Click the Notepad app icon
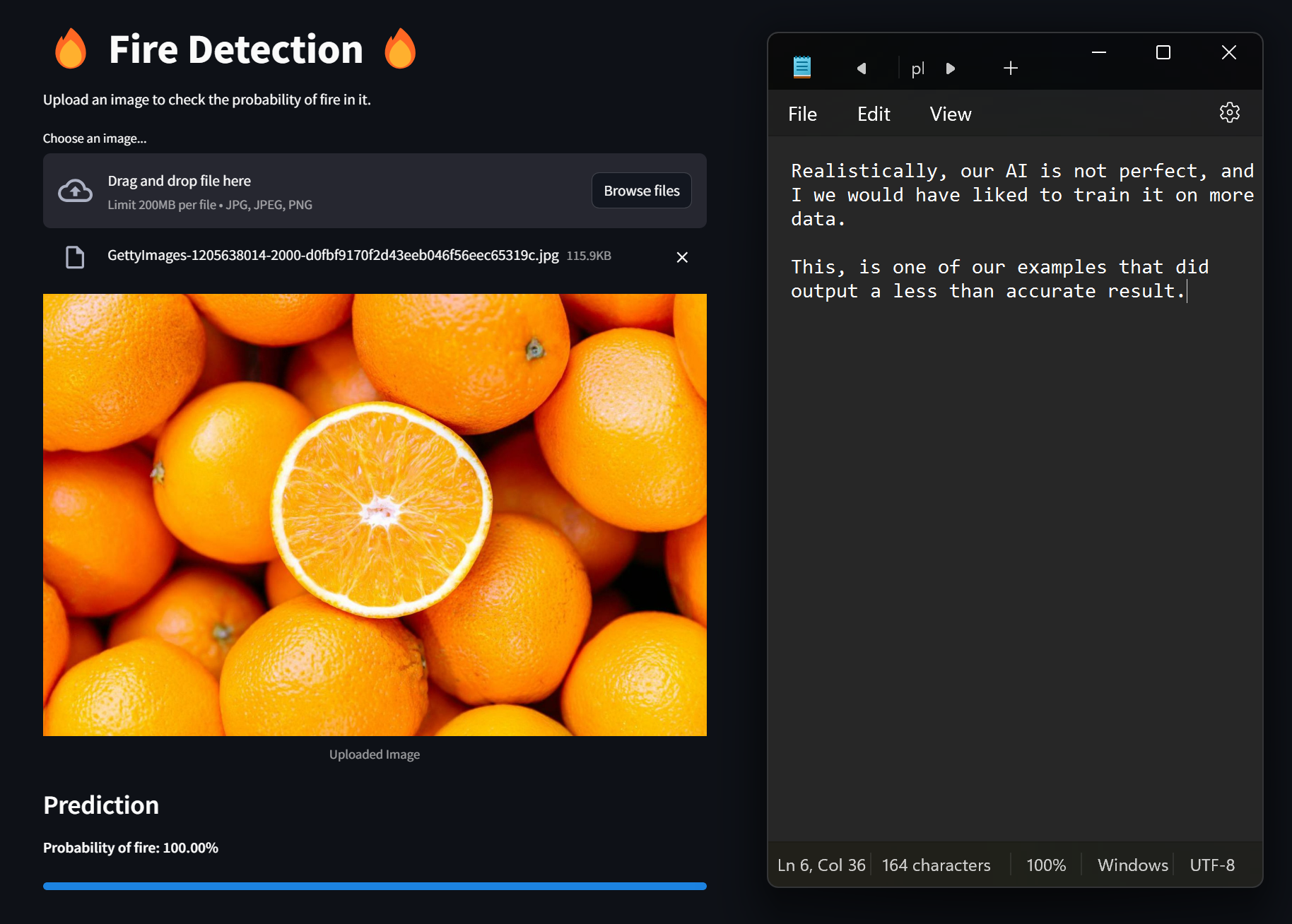The width and height of the screenshot is (1292, 924). [x=802, y=67]
